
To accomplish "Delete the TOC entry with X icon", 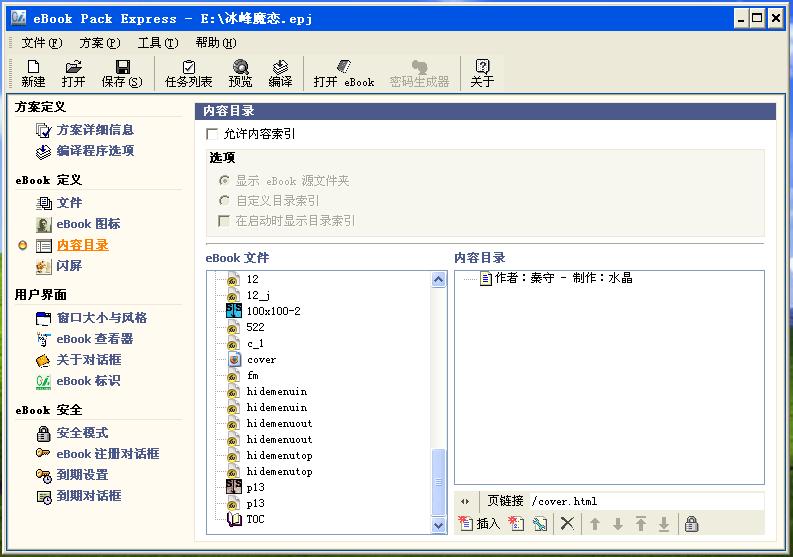I will pyautogui.click(x=567, y=524).
